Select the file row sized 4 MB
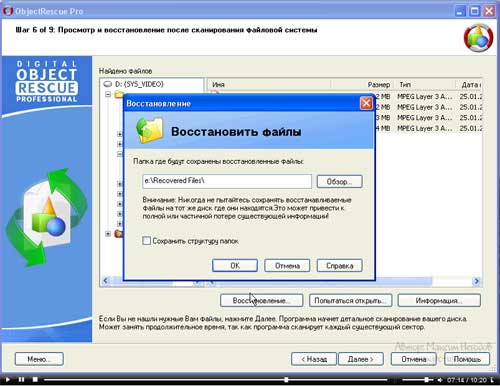 tap(428, 128)
